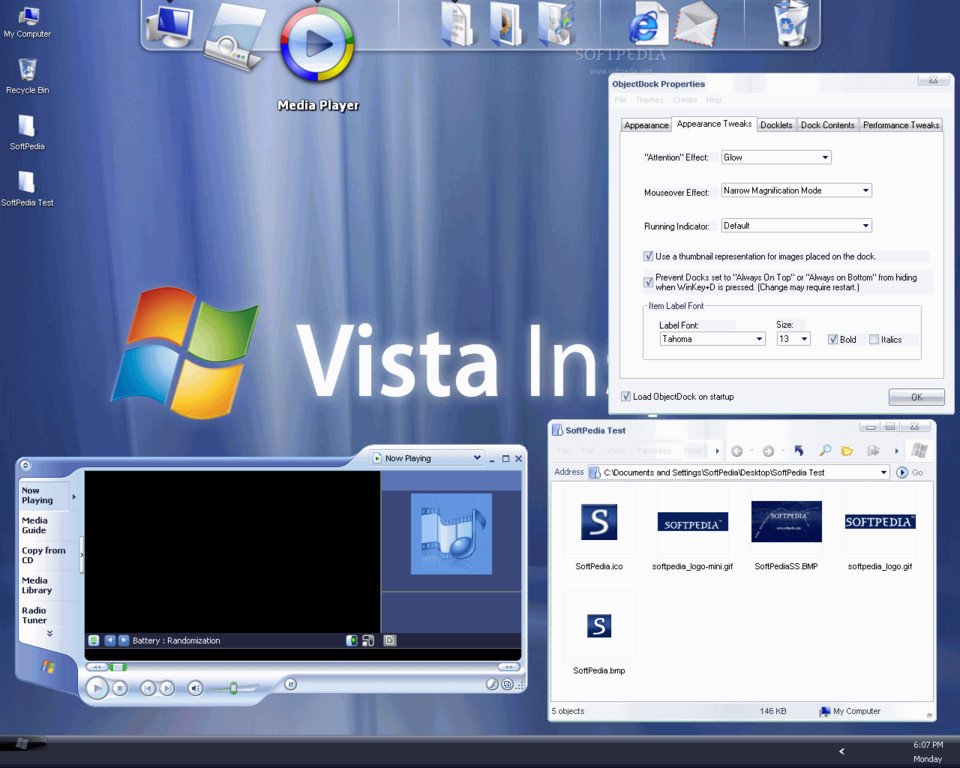This screenshot has height=768, width=960.
Task: Click the Back navigation arrow in Explorer
Action: tap(737, 451)
